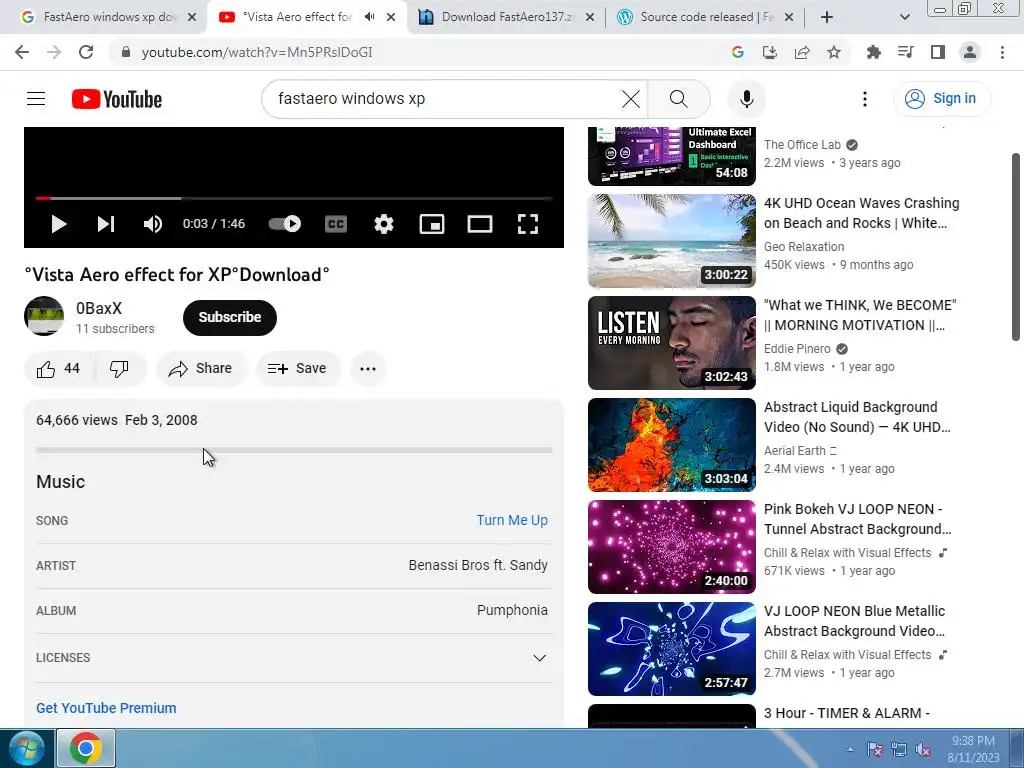This screenshot has height=768, width=1024.
Task: Open the taskbar clock showing 9:38 PM
Action: (x=973, y=749)
